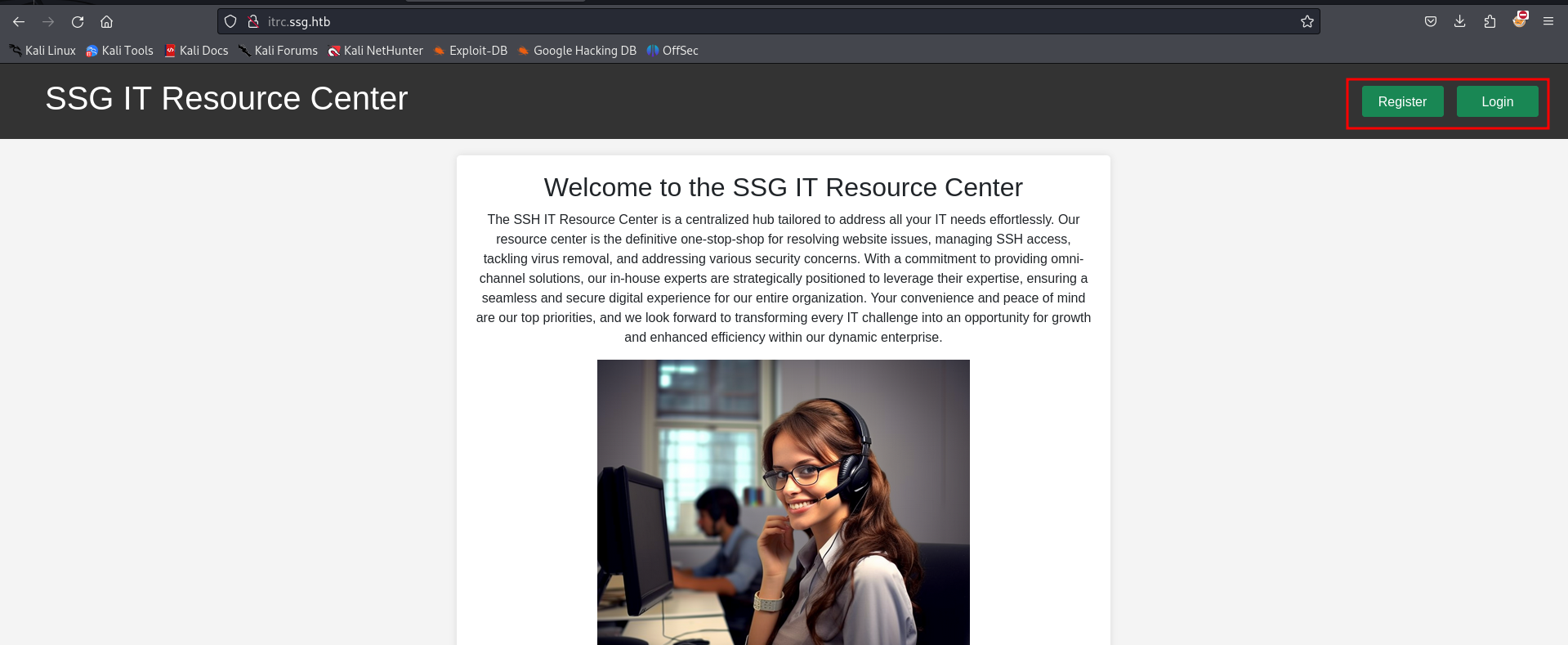
Task: Click the forward navigation arrow
Action: [x=48, y=22]
